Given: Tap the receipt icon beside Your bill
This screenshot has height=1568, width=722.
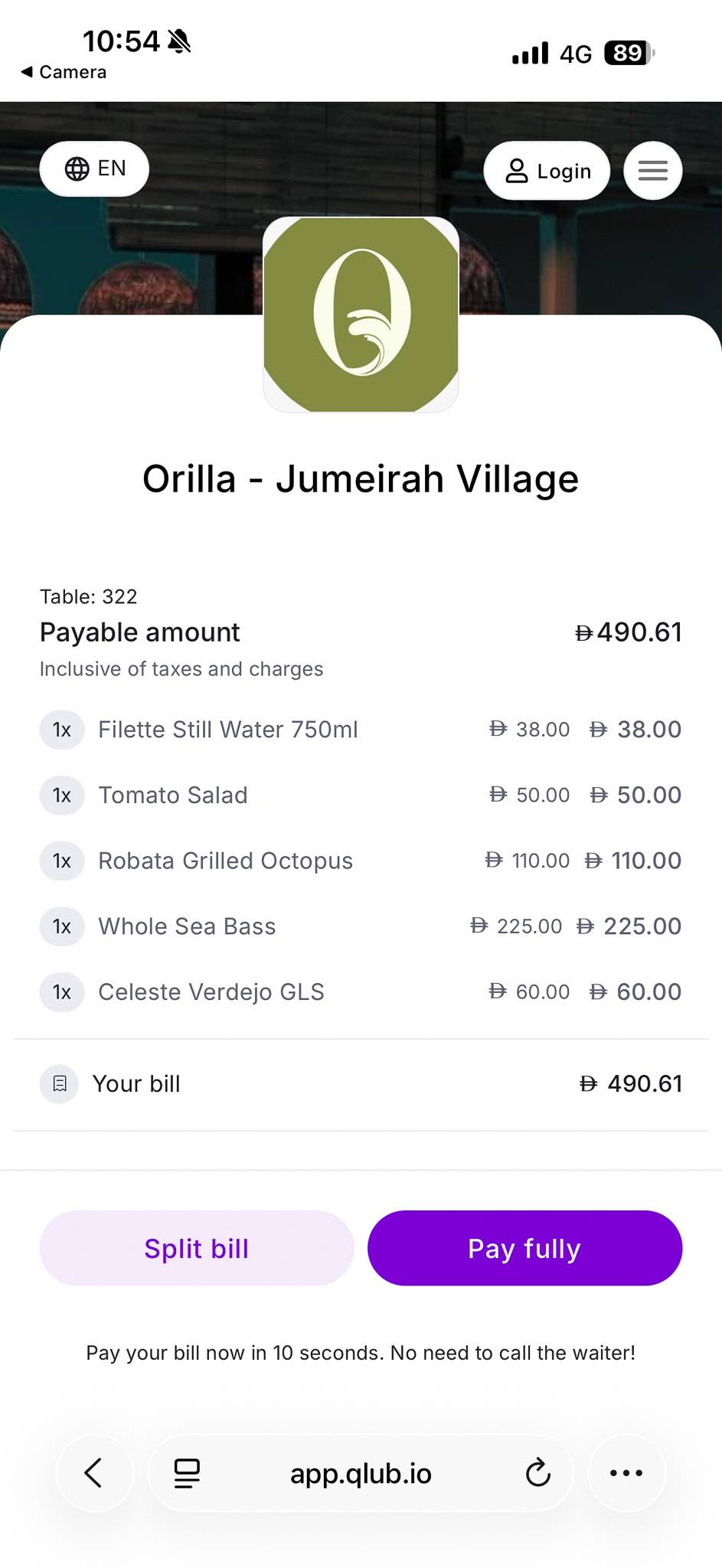Looking at the screenshot, I should [x=60, y=1083].
